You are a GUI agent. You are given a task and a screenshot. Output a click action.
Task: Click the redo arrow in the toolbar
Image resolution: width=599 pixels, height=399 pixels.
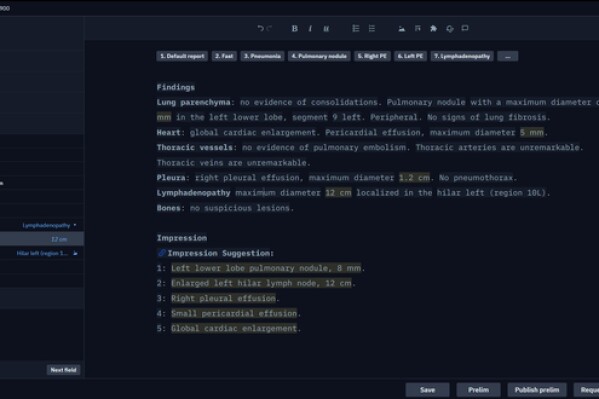[x=269, y=28]
